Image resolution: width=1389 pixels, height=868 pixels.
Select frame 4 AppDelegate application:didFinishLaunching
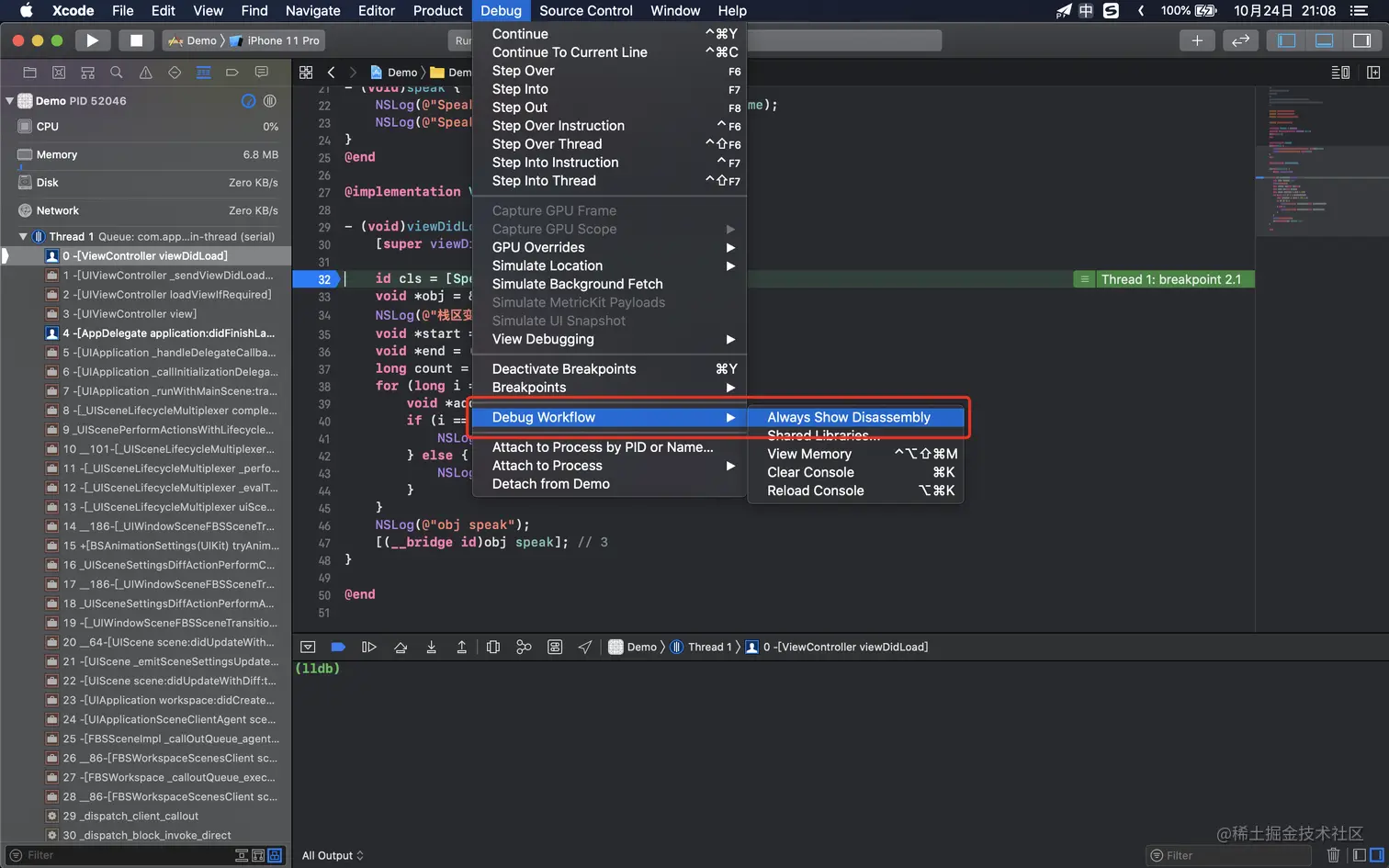[146, 333]
